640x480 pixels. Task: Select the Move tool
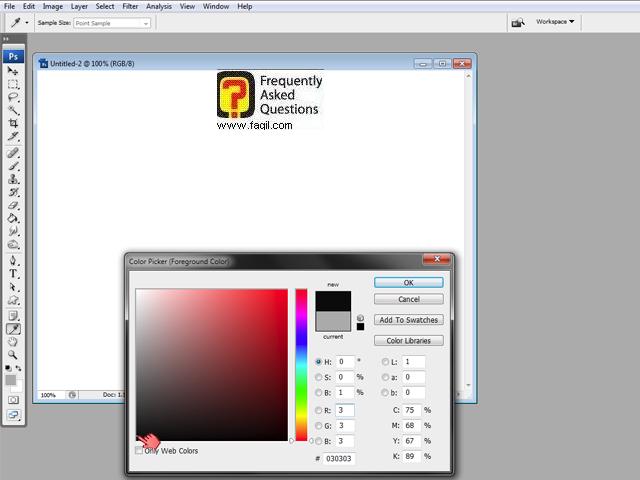[x=14, y=72]
